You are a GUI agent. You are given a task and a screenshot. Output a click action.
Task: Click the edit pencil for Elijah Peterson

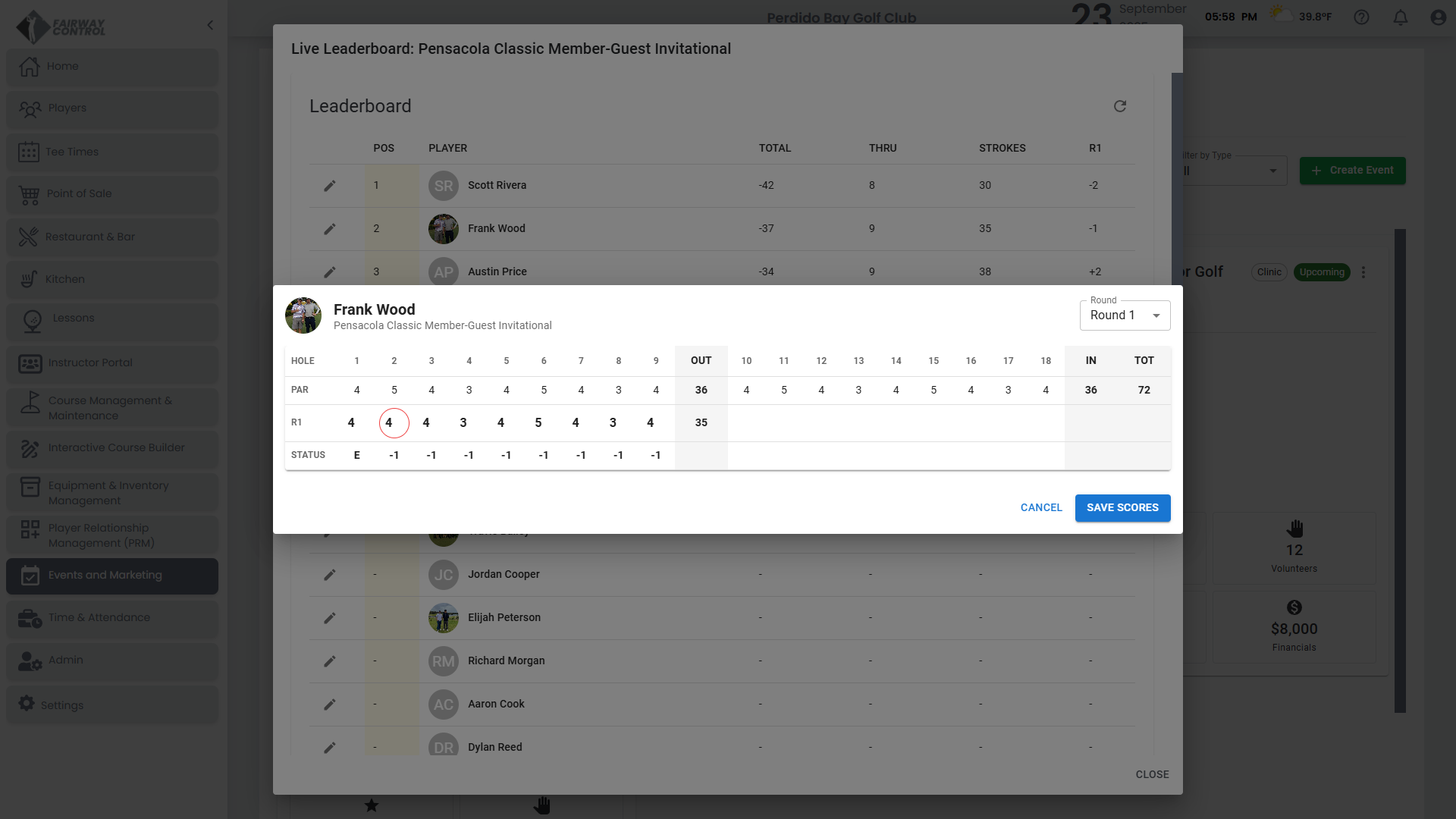click(x=330, y=618)
